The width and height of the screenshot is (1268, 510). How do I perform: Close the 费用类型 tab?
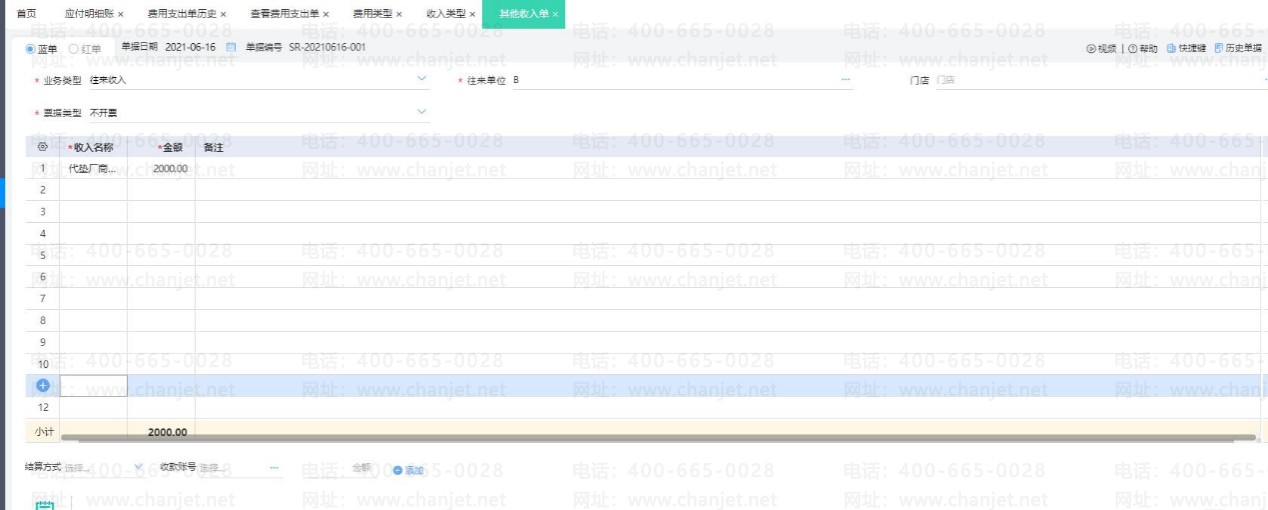(x=400, y=14)
